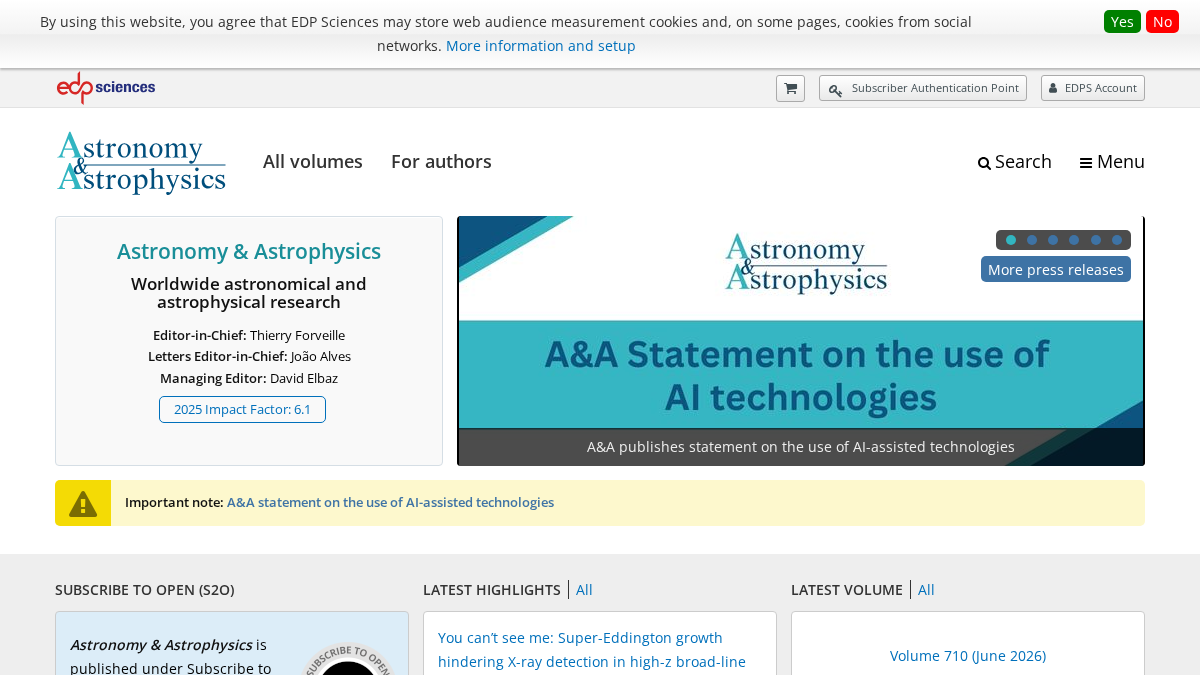The image size is (1200, 675).
Task: Open the shopping cart icon
Action: 790,88
